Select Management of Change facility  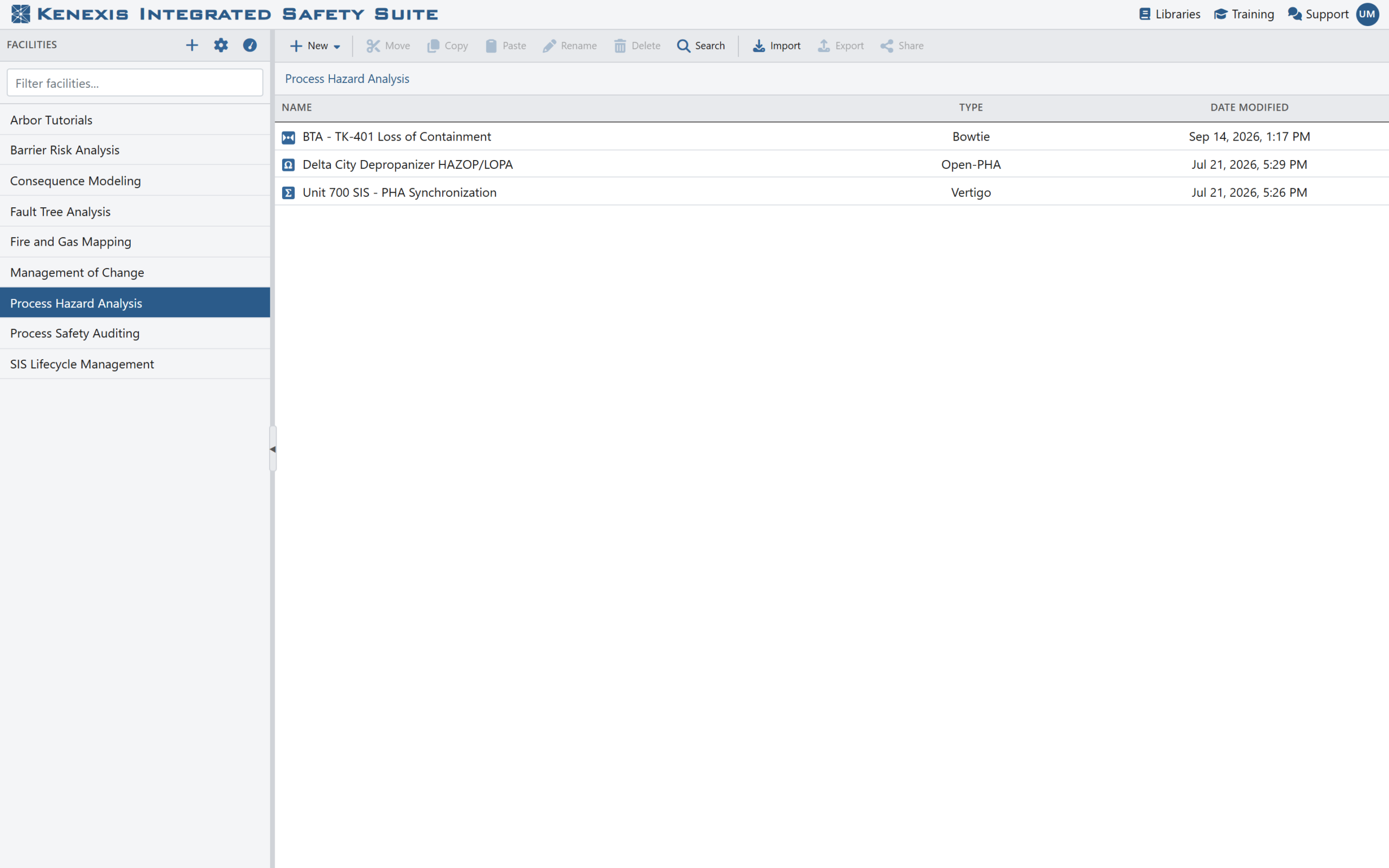(x=135, y=273)
